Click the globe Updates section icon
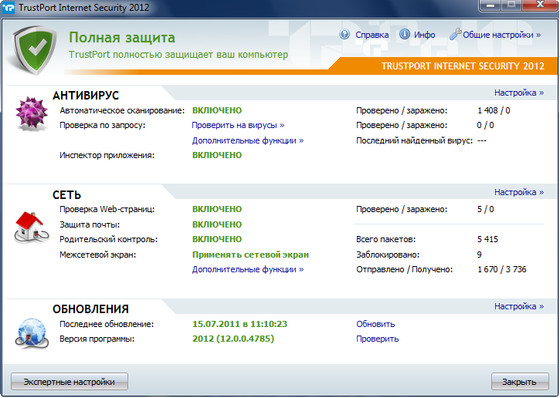This screenshot has width=560, height=398. [x=32, y=333]
